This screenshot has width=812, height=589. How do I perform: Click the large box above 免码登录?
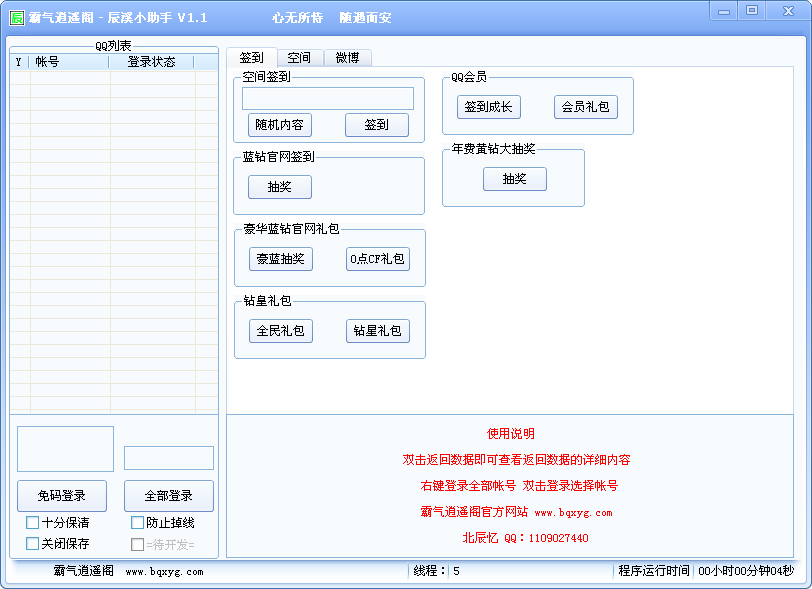tap(65, 449)
